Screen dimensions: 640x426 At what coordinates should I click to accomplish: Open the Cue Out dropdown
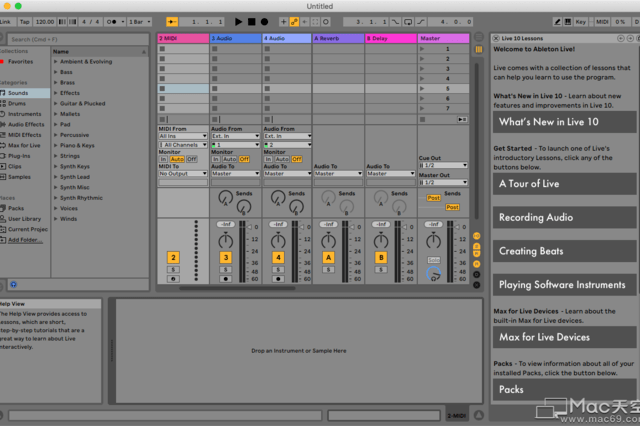point(443,165)
